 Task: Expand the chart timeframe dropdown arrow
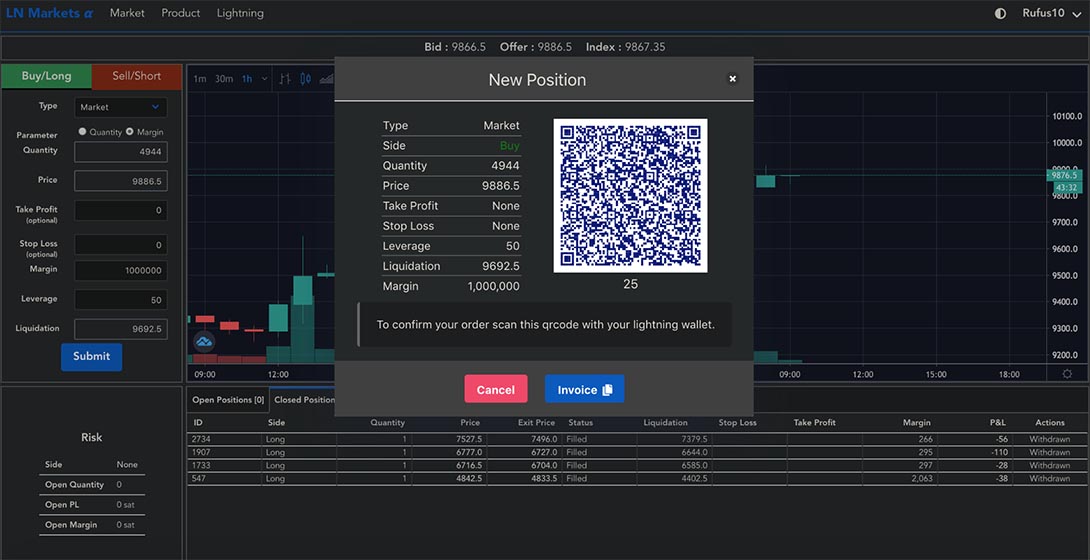(x=264, y=79)
